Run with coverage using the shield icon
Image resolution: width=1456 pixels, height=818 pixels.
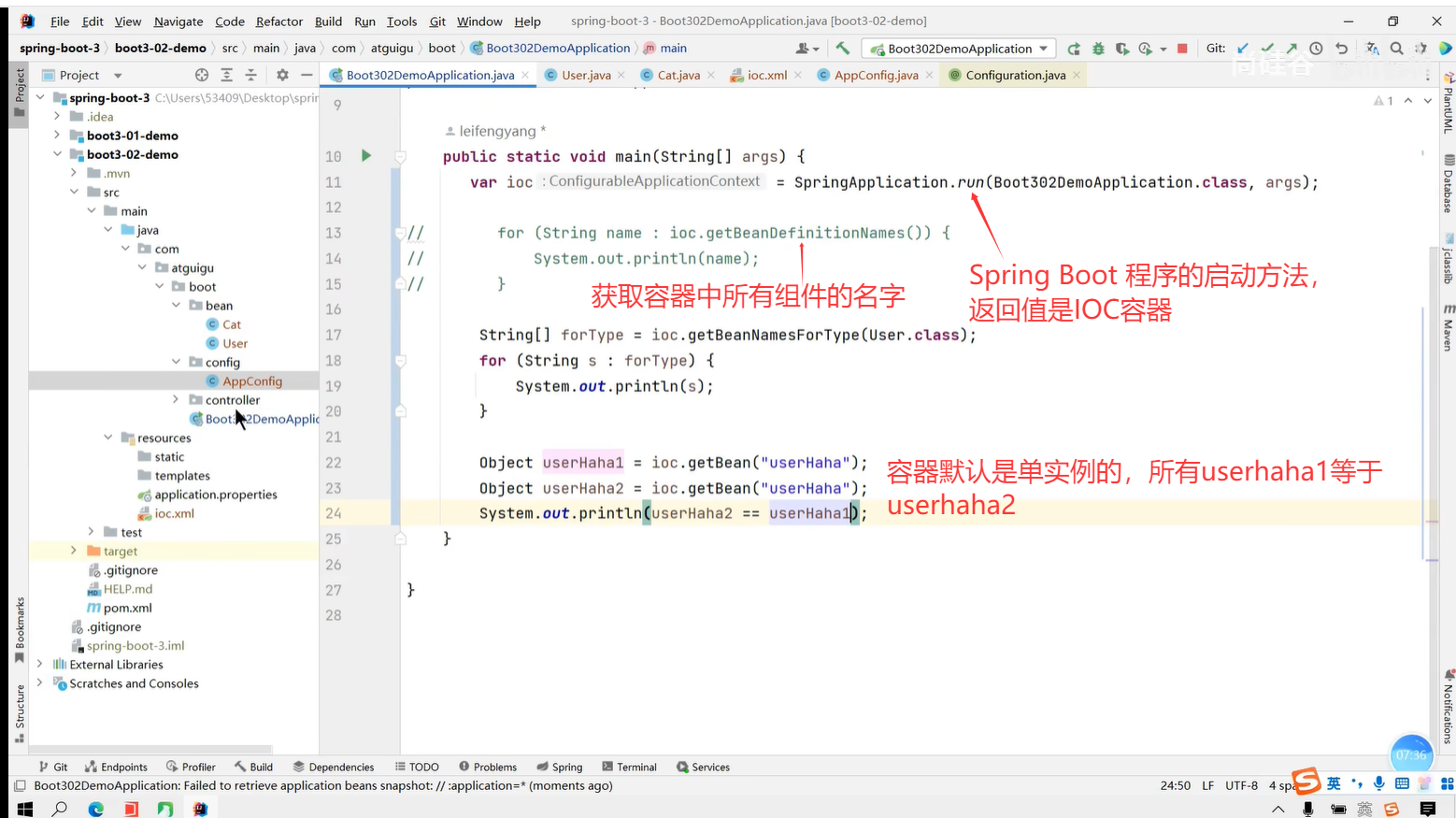pyautogui.click(x=1121, y=49)
